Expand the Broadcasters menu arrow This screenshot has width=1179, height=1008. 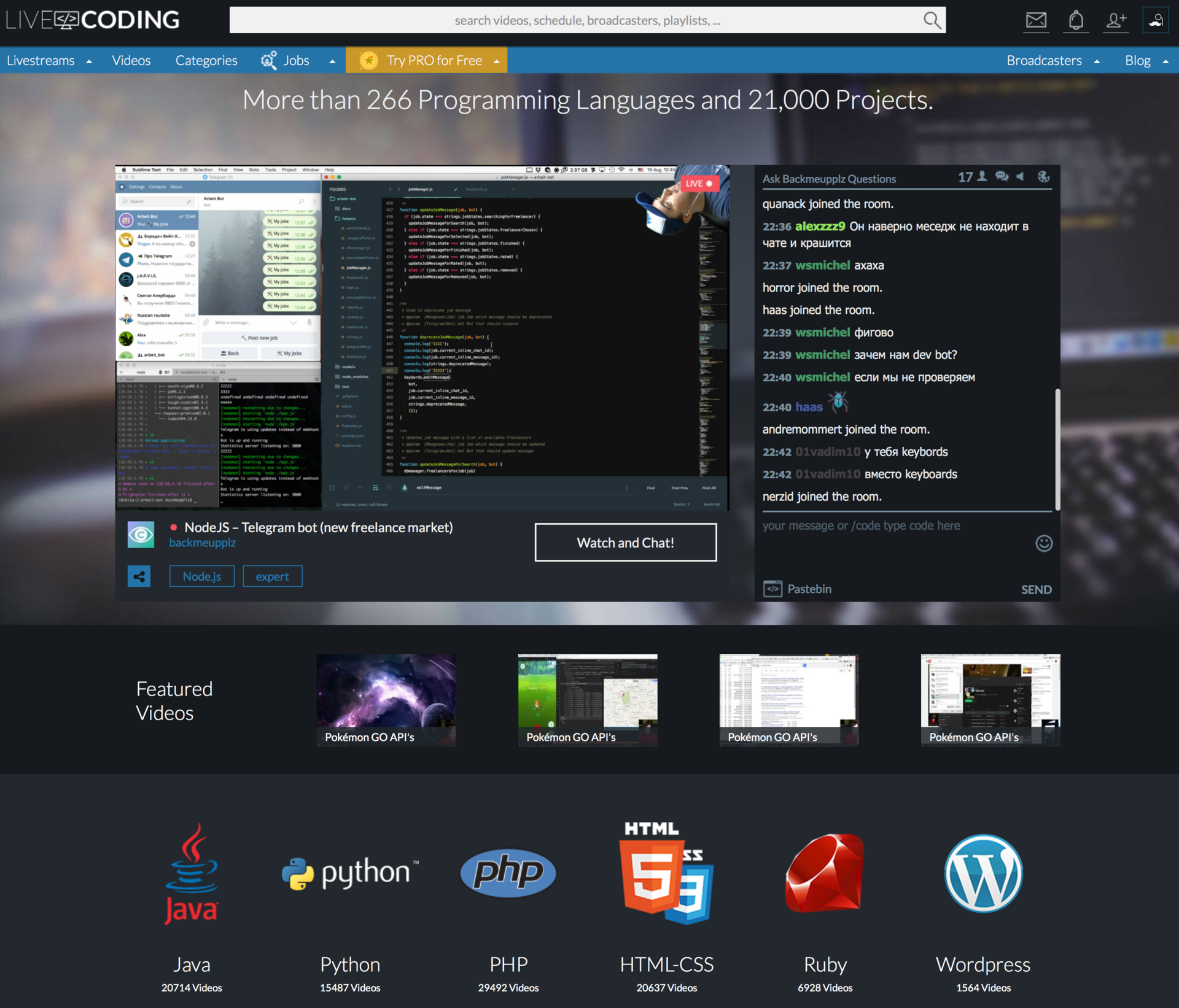pos(1097,61)
